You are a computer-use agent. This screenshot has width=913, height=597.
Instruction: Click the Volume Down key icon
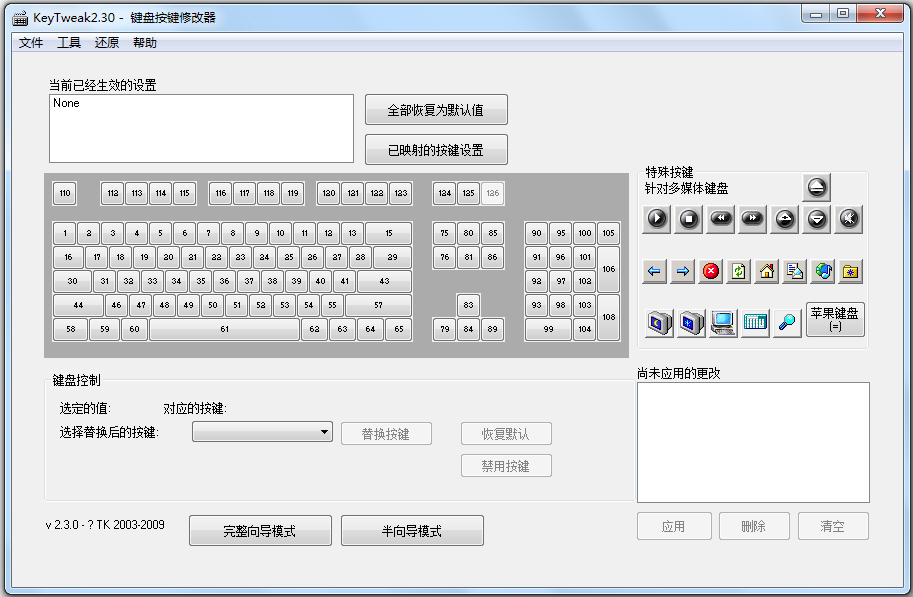point(818,219)
